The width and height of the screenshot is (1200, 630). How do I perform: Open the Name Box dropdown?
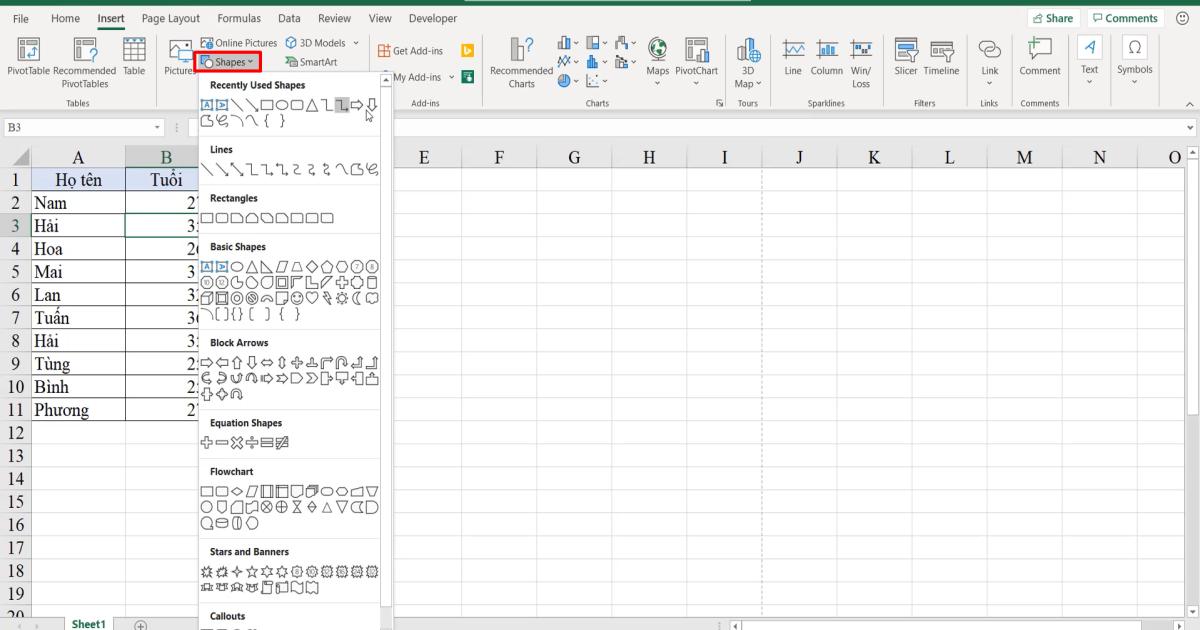click(x=155, y=127)
